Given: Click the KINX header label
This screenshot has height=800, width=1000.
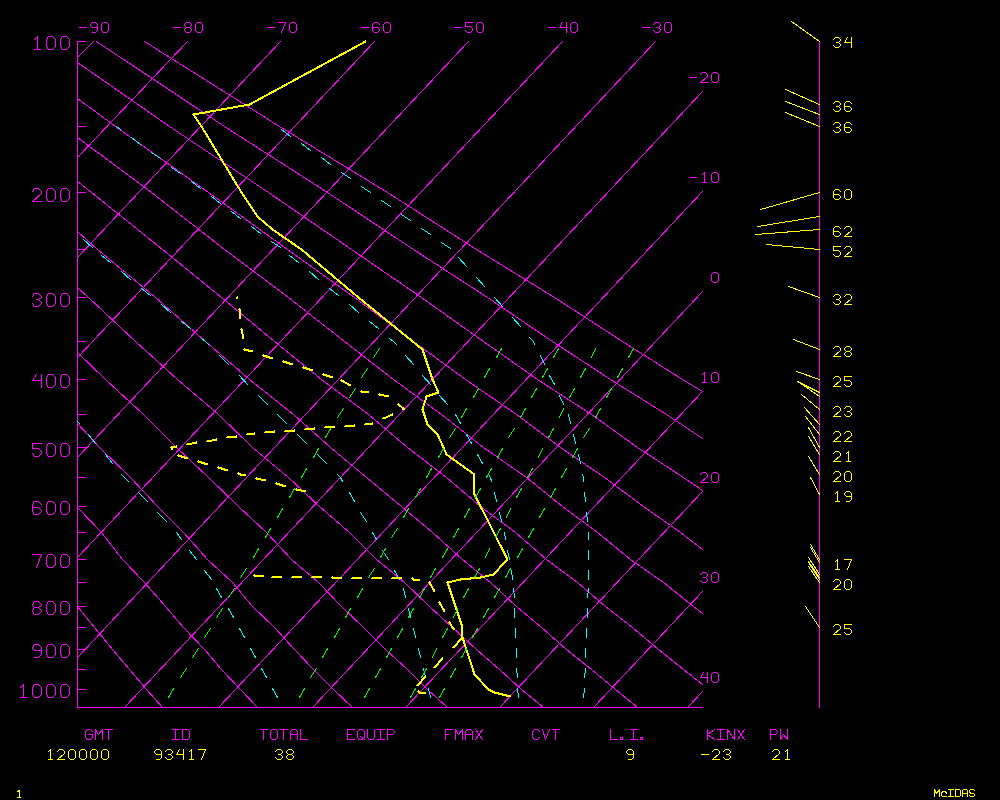Looking at the screenshot, I should pos(726,735).
